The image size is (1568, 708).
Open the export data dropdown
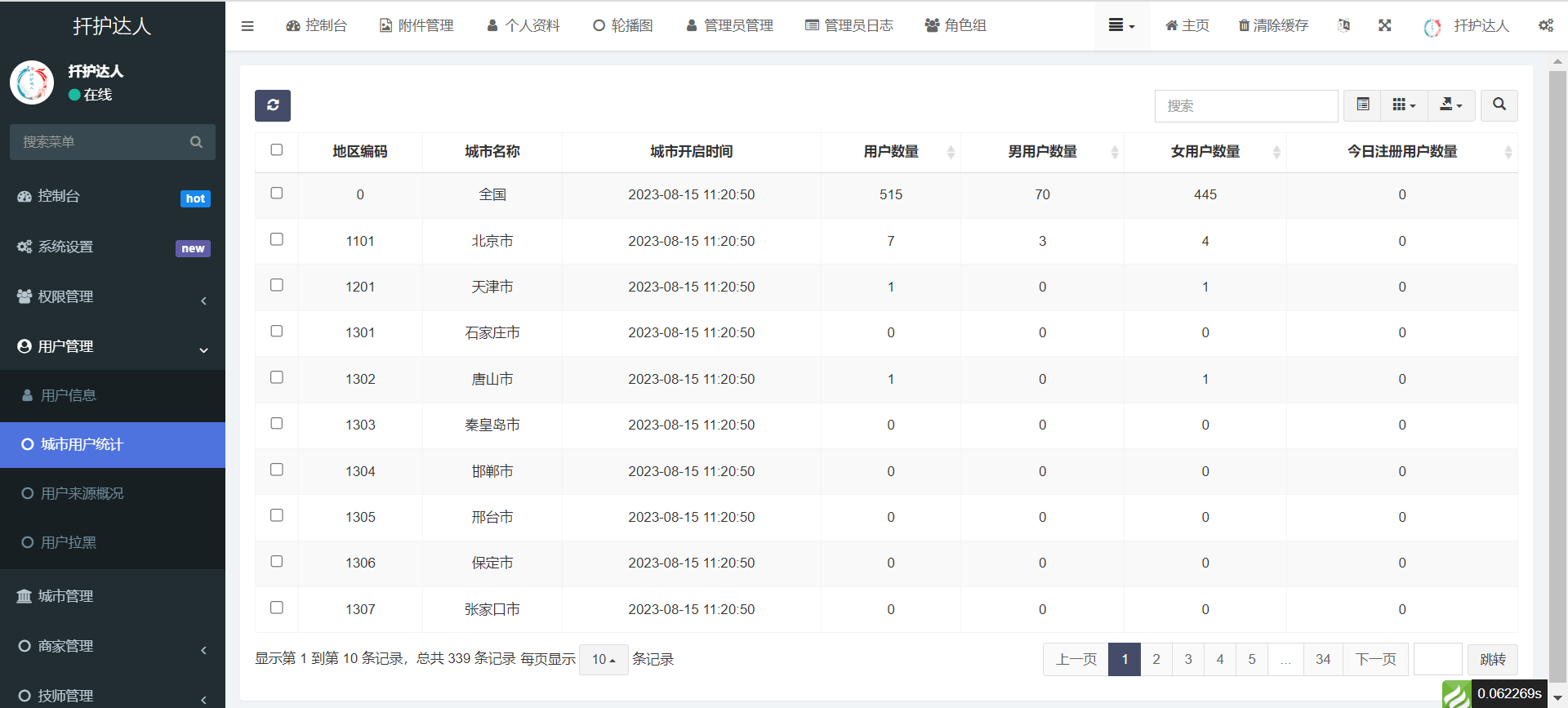click(x=1451, y=105)
